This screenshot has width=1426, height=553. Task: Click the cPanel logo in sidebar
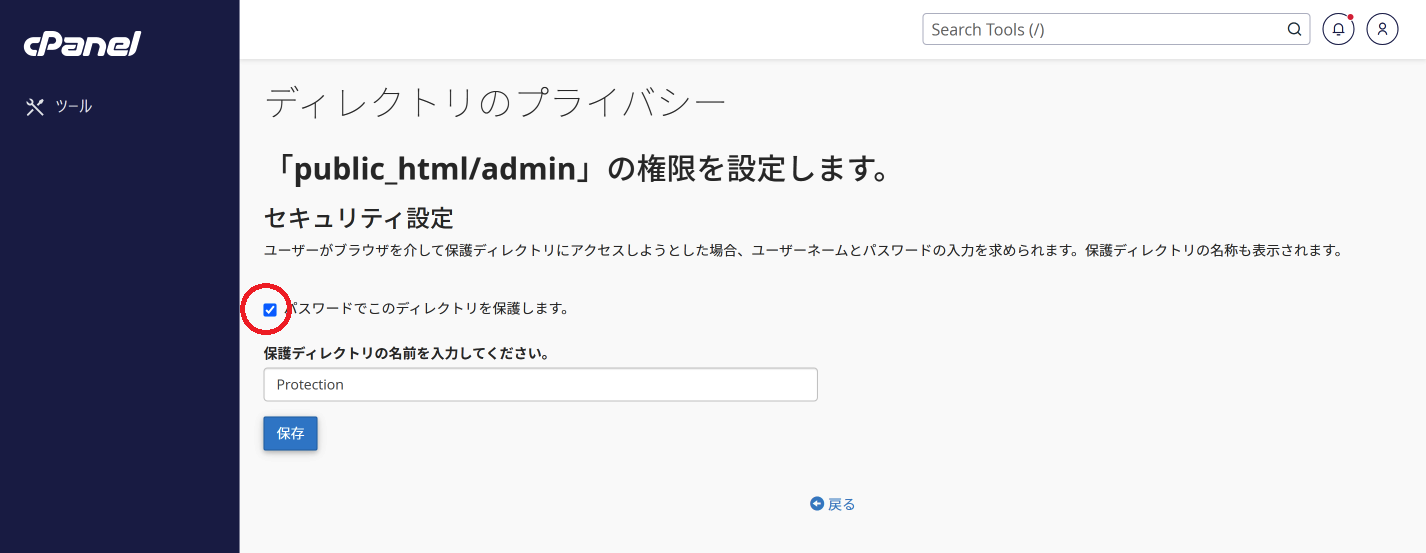pyautogui.click(x=82, y=44)
